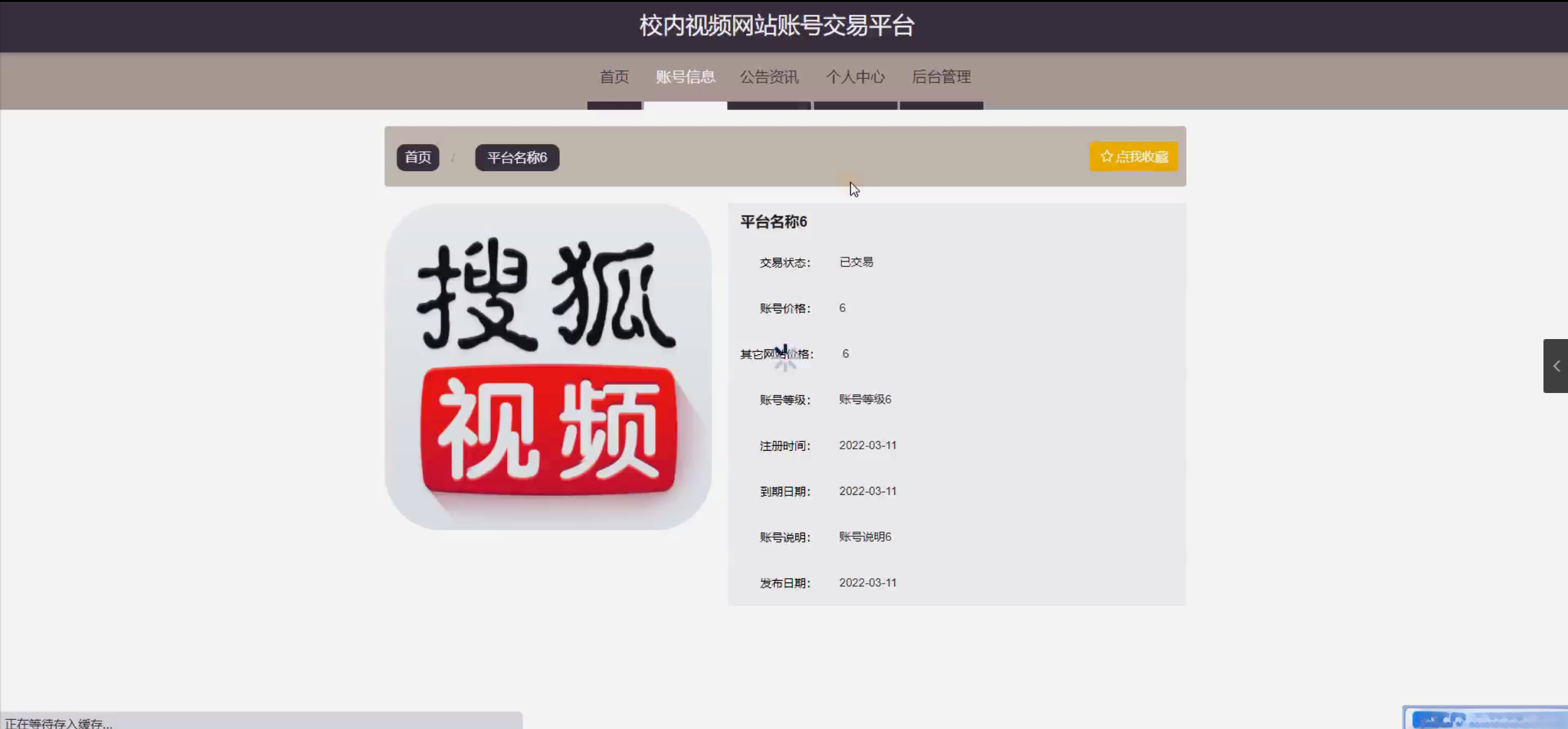The image size is (1568, 729).
Task: Click the loading spinner near 其它网站价格
Action: (785, 357)
